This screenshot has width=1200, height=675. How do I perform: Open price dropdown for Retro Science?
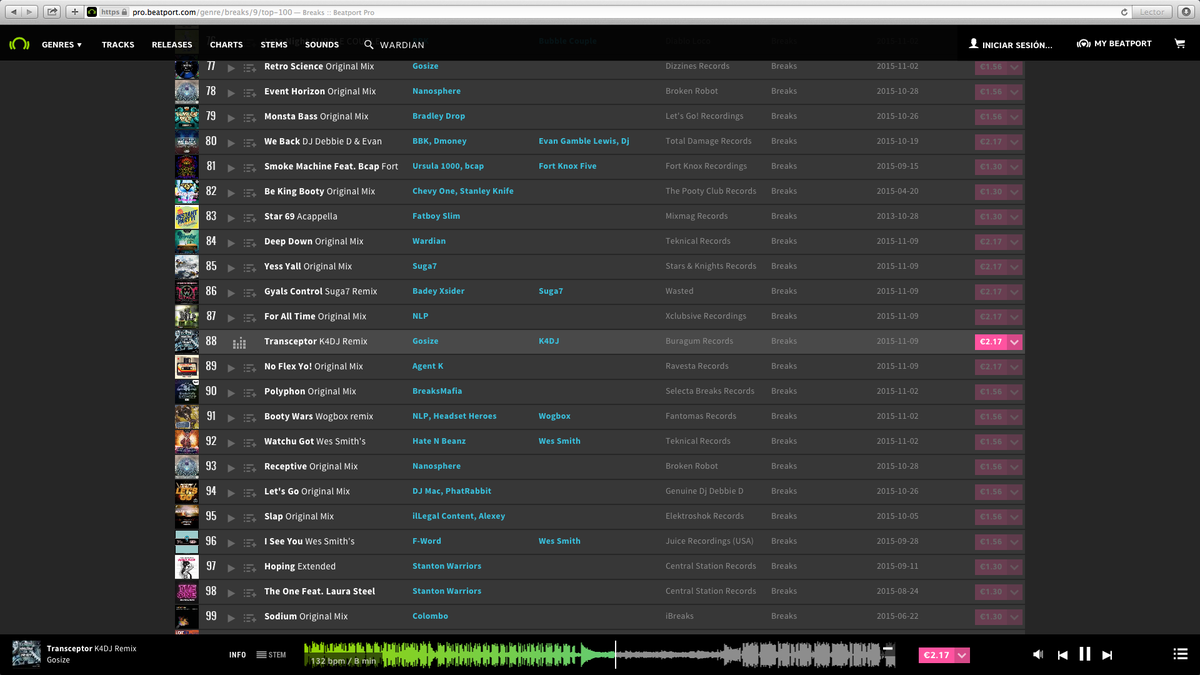pos(1015,67)
